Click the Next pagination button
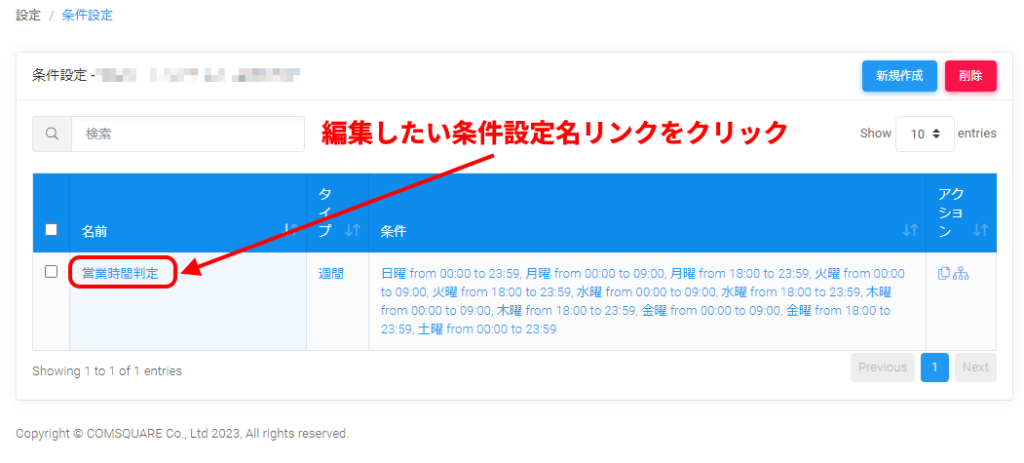 [x=975, y=367]
